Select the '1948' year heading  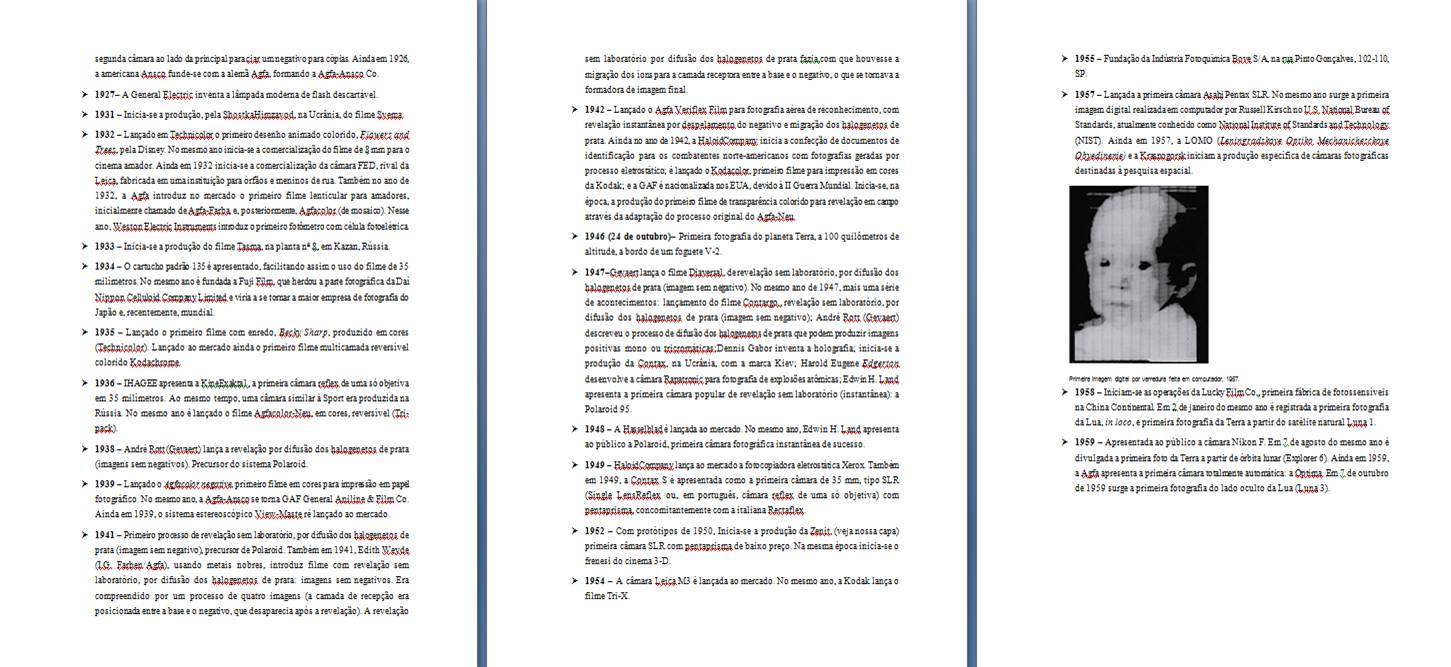[596, 428]
